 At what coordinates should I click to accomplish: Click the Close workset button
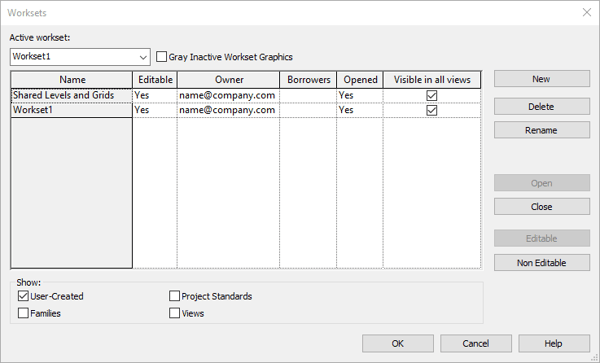click(x=541, y=207)
